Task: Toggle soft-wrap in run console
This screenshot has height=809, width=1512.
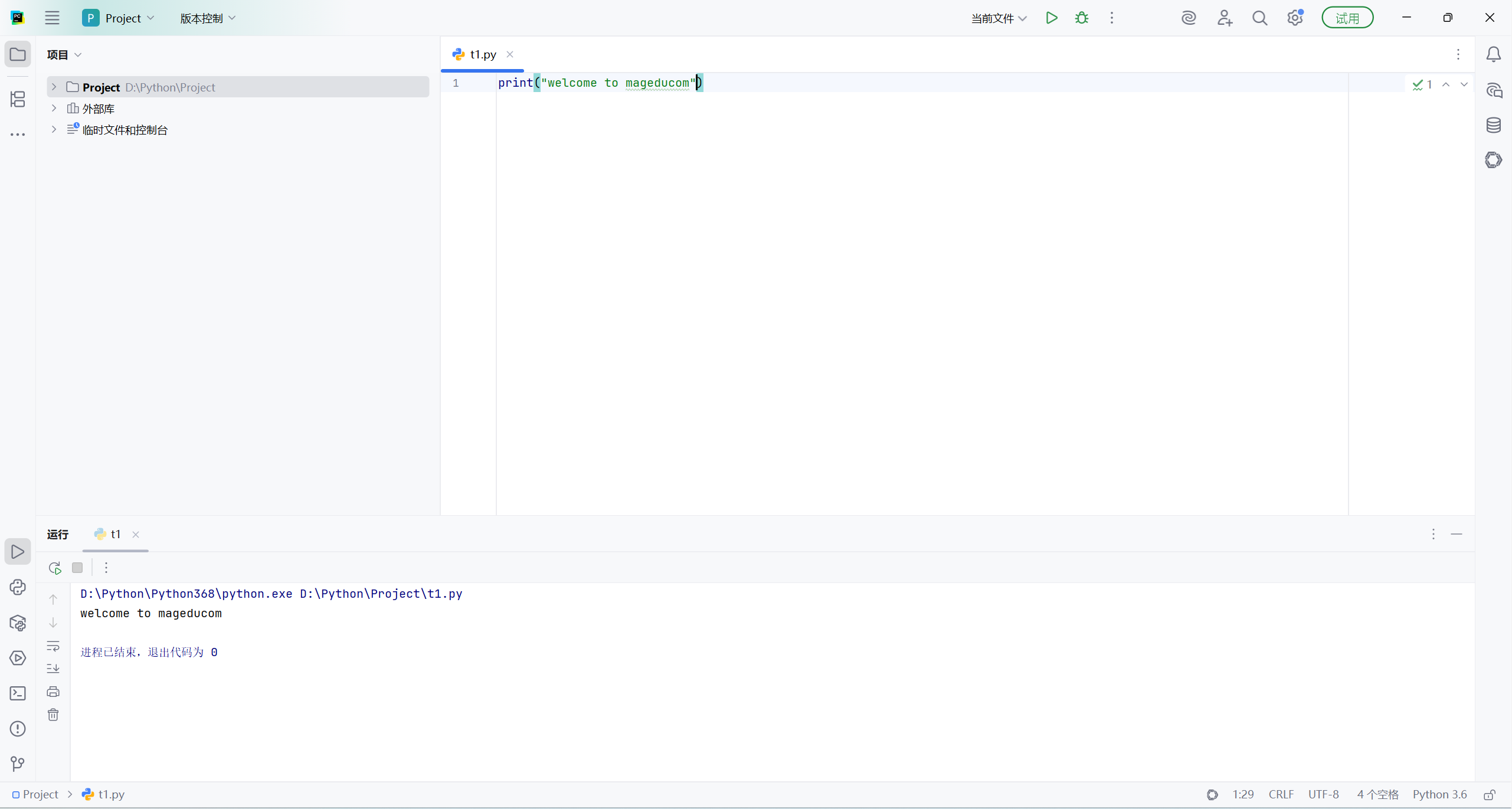Action: [x=53, y=646]
